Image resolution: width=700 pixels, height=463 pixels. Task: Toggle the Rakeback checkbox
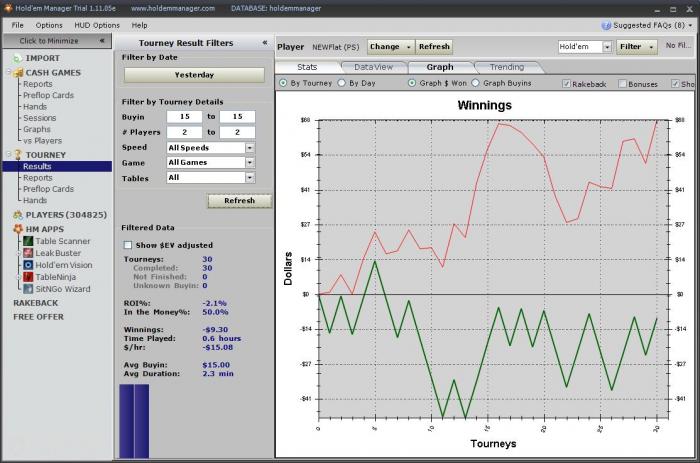point(567,84)
